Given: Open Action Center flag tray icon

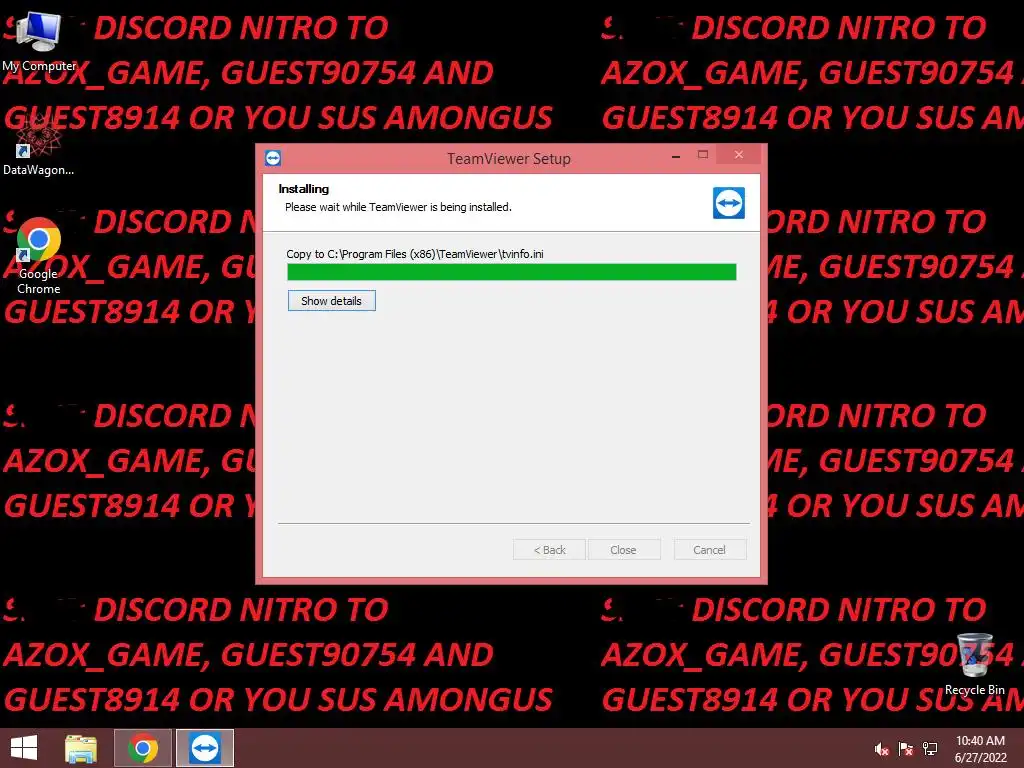Looking at the screenshot, I should 906,749.
